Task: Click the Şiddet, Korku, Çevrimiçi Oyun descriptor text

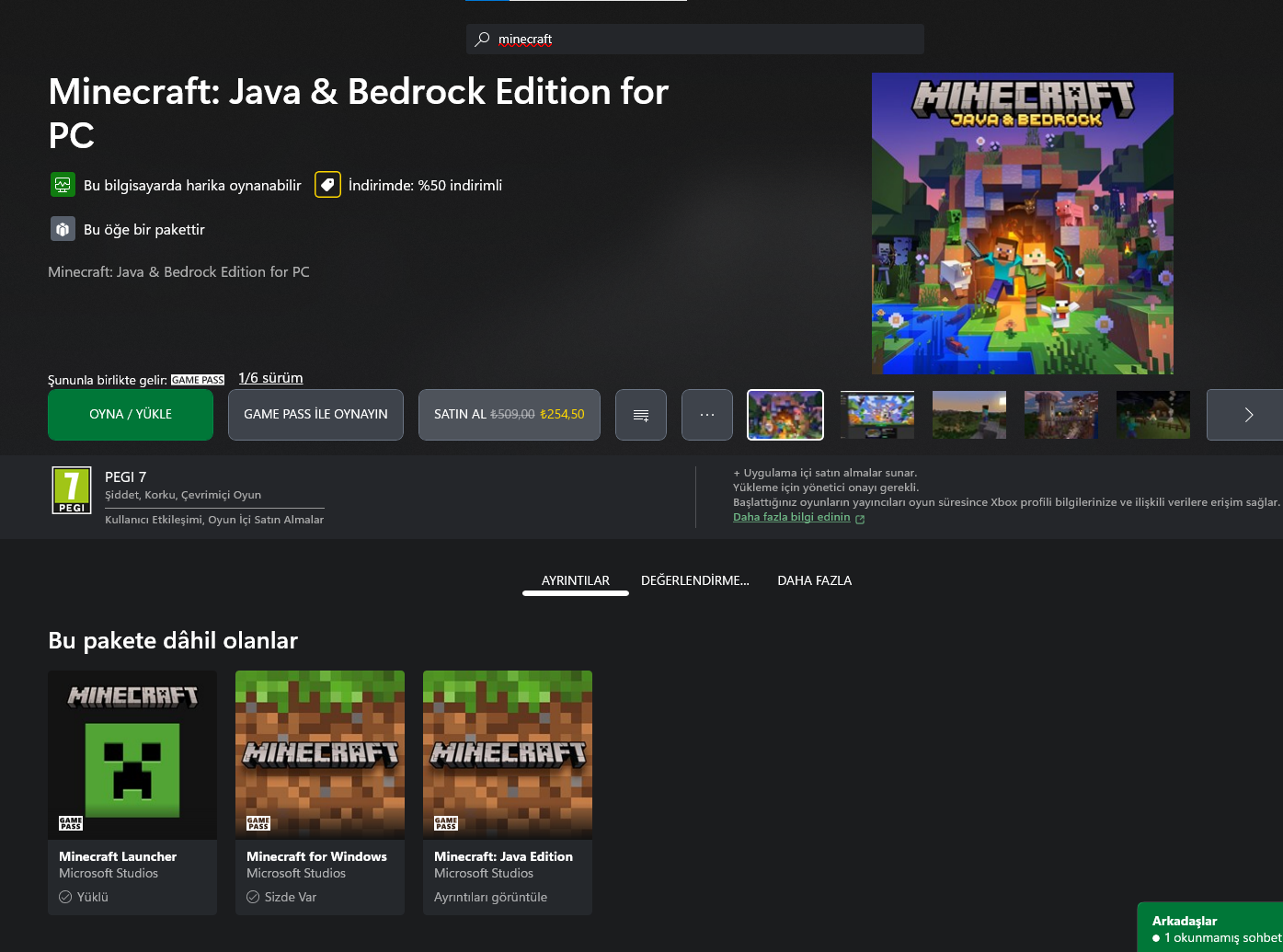Action: pos(183,495)
